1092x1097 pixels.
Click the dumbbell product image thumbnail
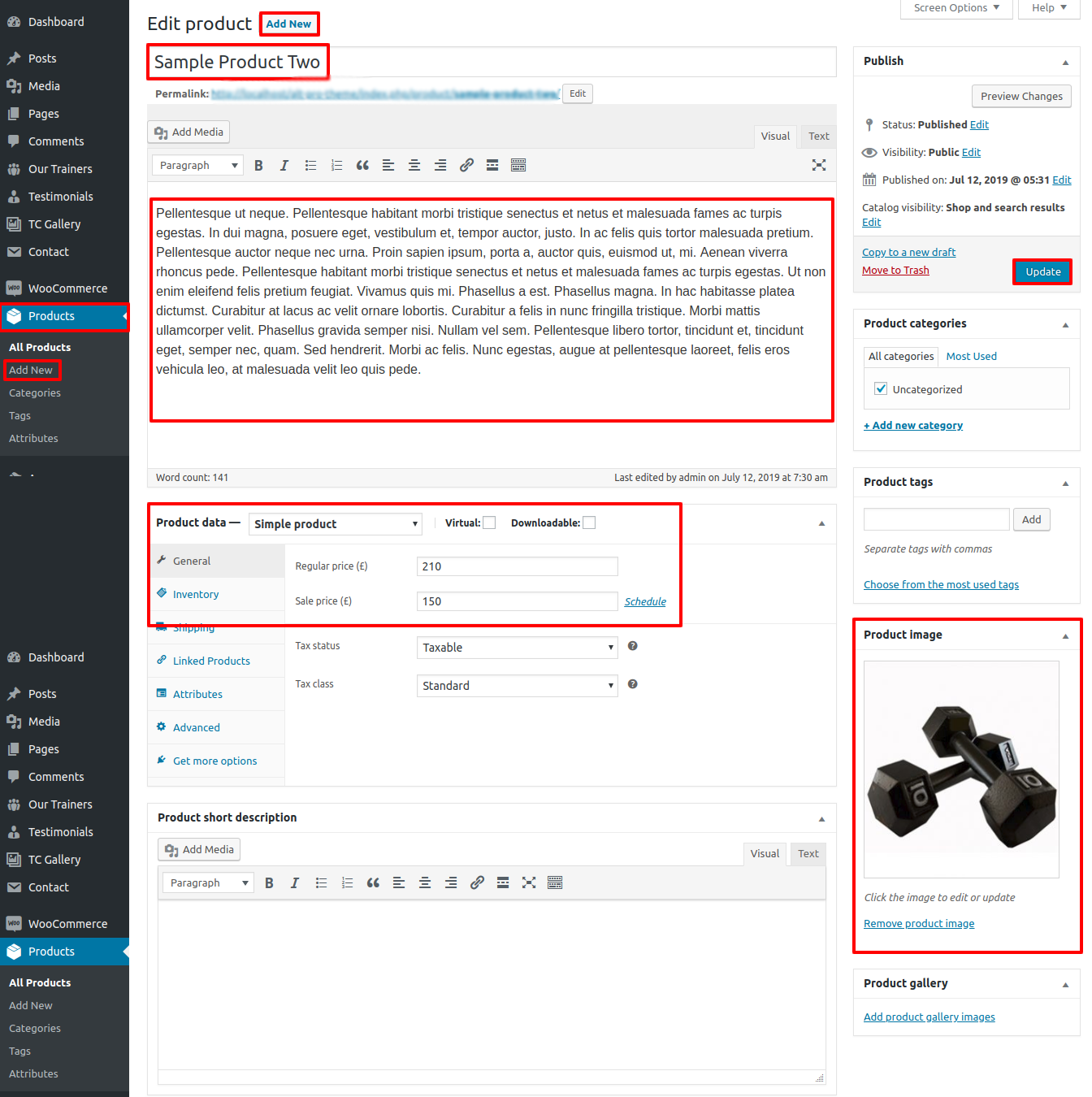(961, 769)
